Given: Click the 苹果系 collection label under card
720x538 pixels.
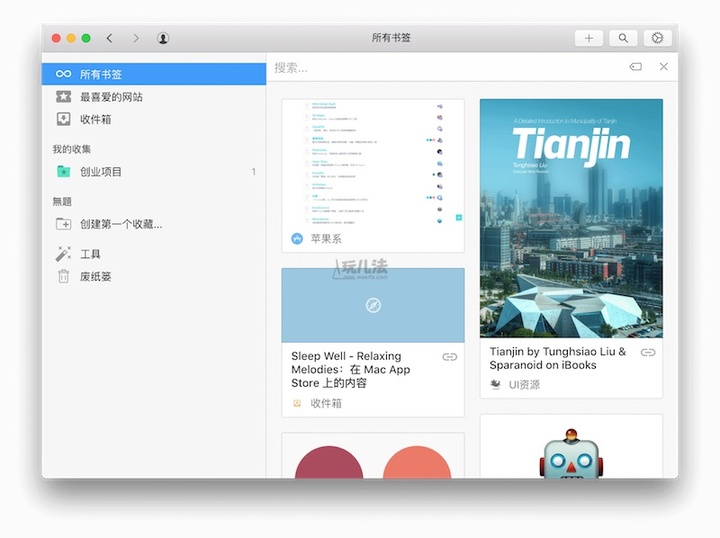Looking at the screenshot, I should [x=326, y=239].
